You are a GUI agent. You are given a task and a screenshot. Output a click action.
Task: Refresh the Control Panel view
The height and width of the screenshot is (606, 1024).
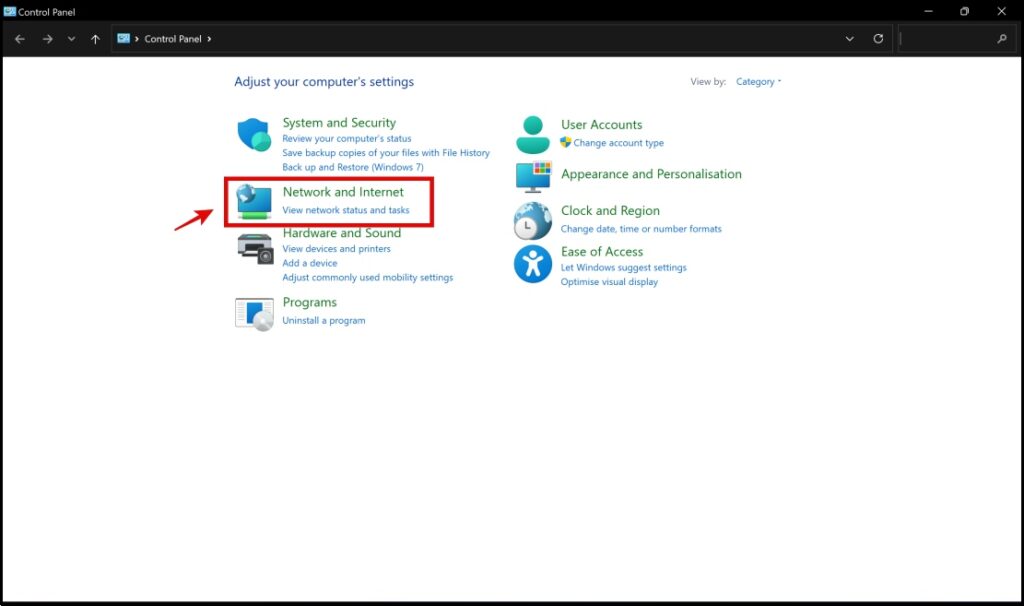pyautogui.click(x=878, y=39)
